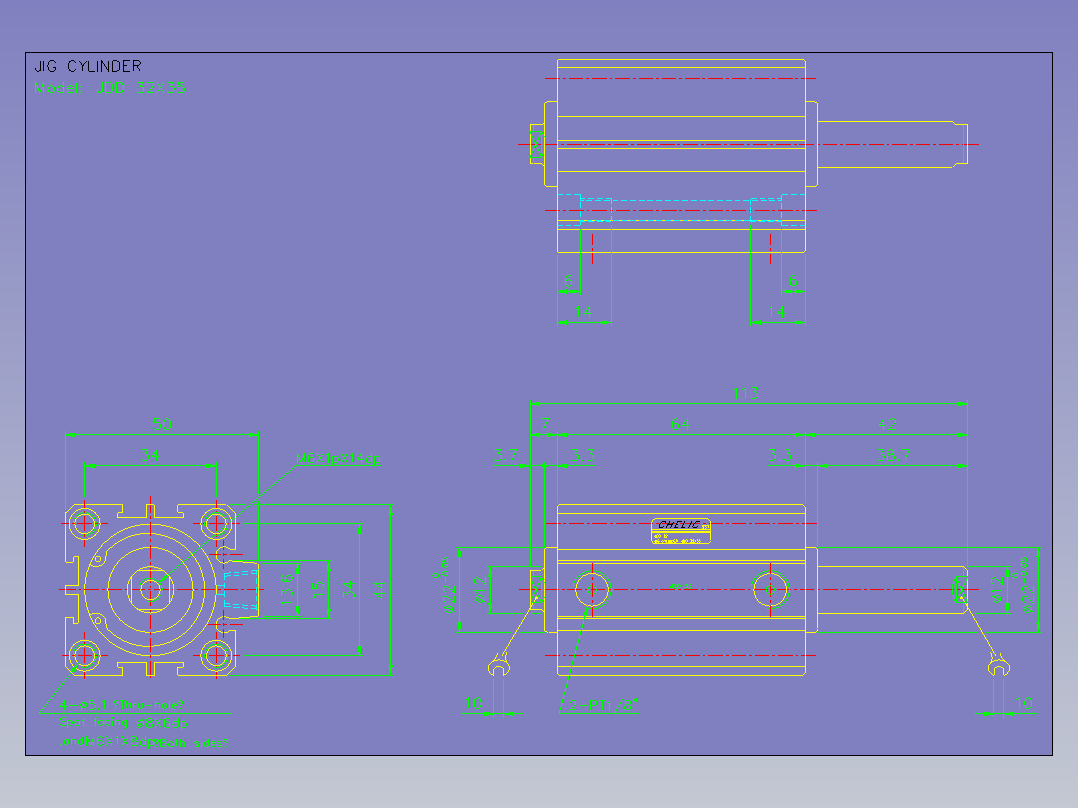This screenshot has height=808, width=1078.
Task: Click the left 6 dimension in top view
Action: click(569, 281)
